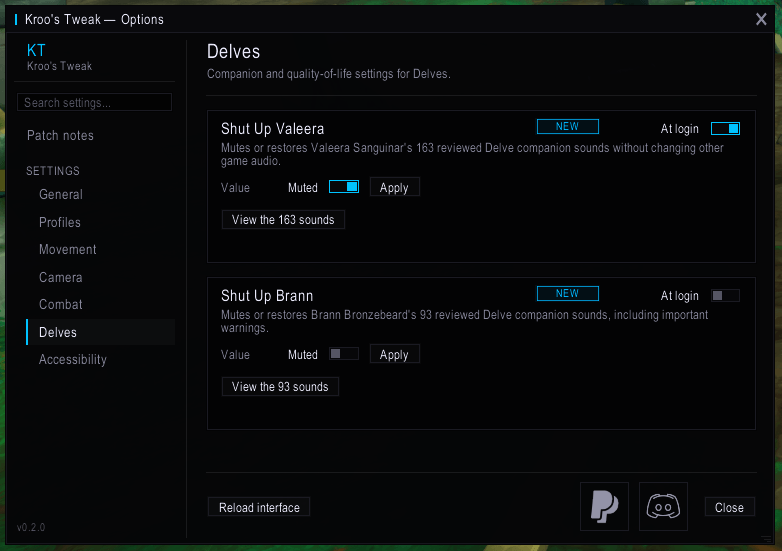Click the Close button at bottom

pyautogui.click(x=729, y=507)
